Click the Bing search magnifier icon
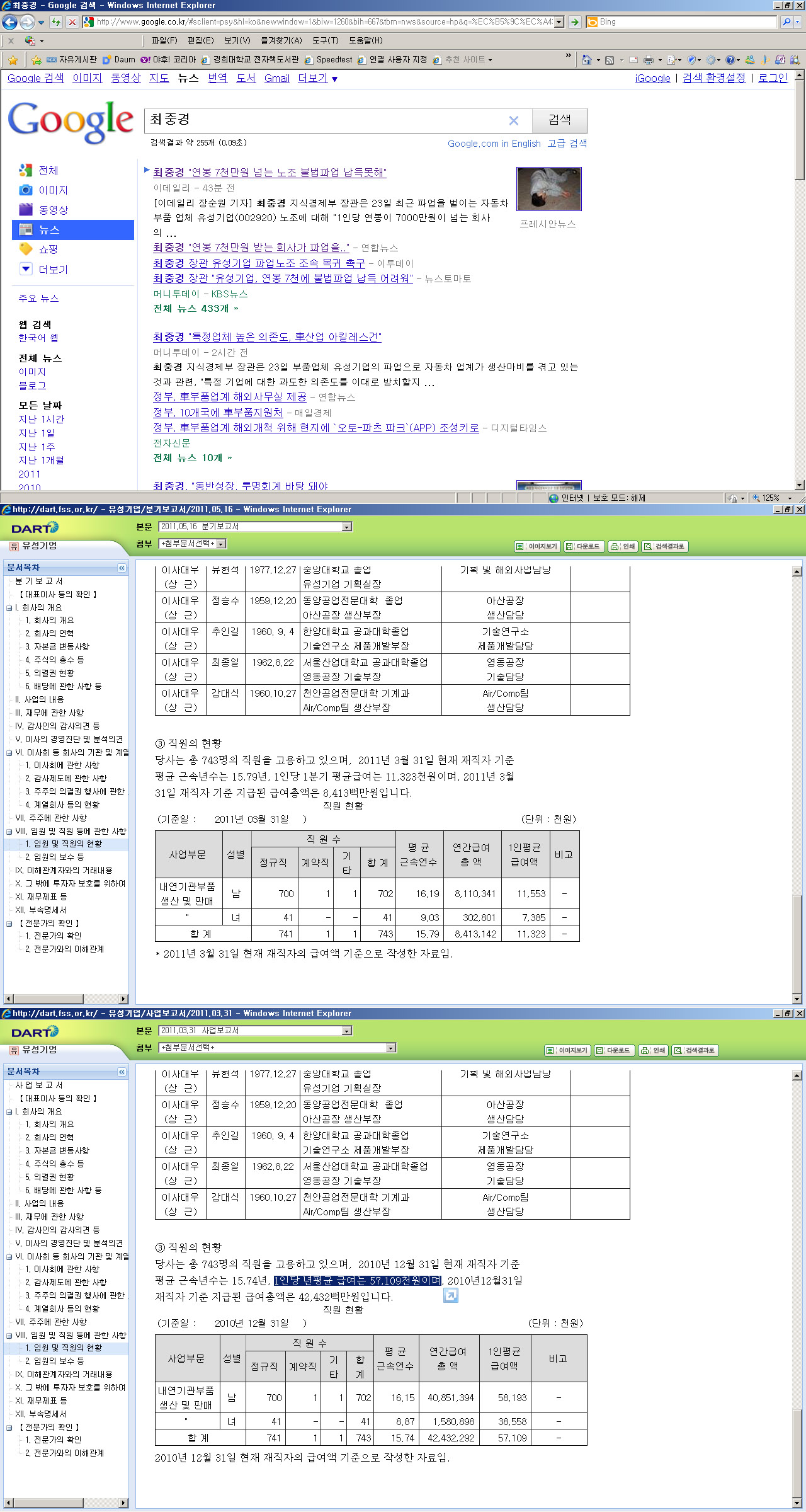This screenshot has height=1512, width=806. pyautogui.click(x=786, y=22)
